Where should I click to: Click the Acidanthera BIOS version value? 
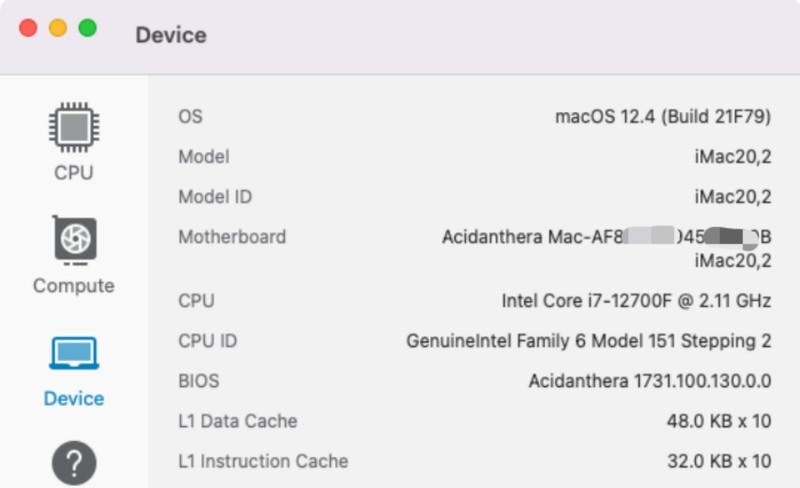(x=650, y=381)
